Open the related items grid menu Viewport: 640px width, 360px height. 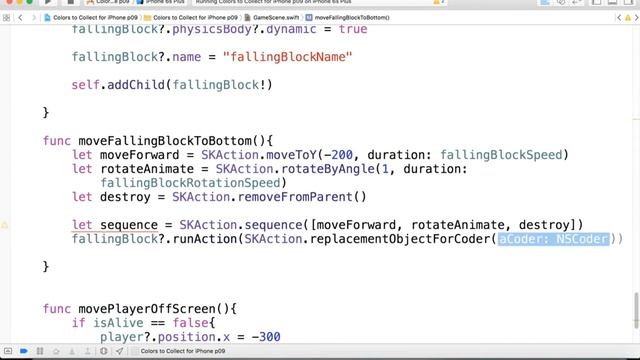click(x=6, y=18)
